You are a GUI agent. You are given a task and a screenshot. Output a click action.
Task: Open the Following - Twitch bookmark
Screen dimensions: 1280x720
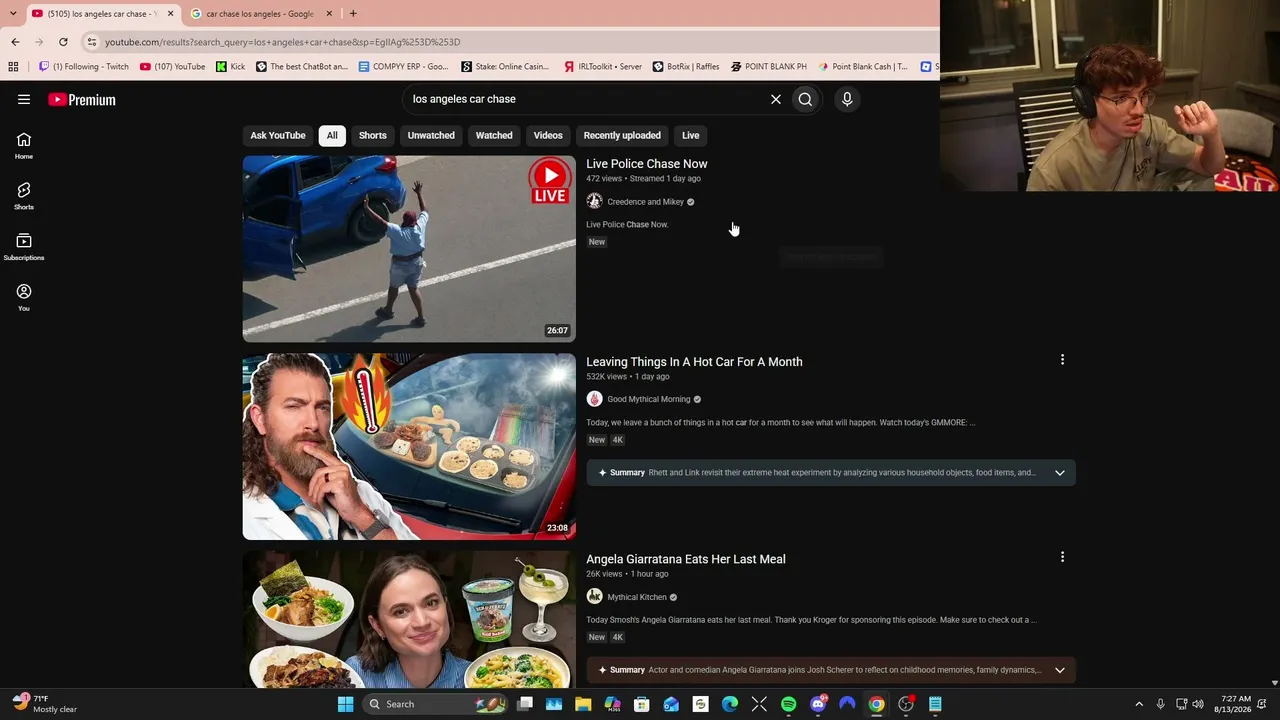(84, 67)
